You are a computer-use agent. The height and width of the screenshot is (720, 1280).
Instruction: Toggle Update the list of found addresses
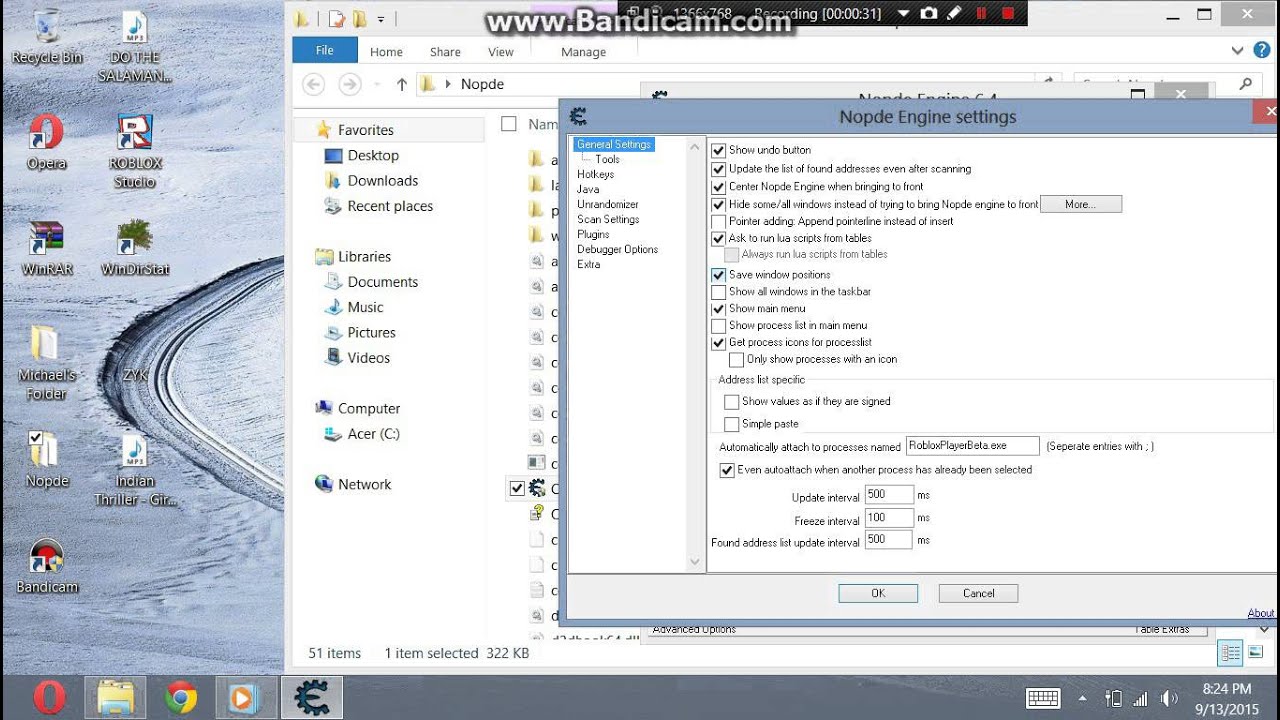(718, 169)
